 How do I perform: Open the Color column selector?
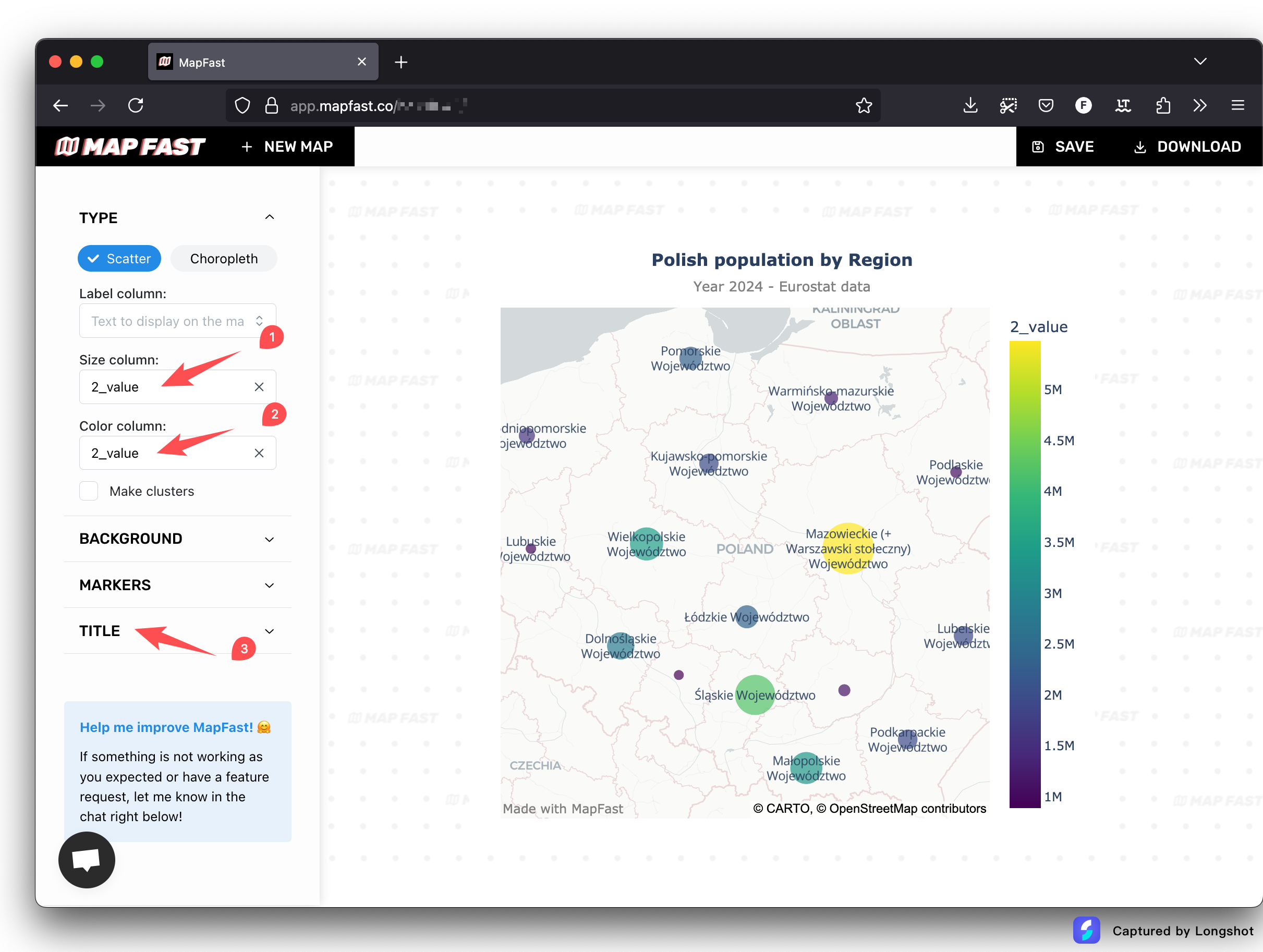(178, 453)
